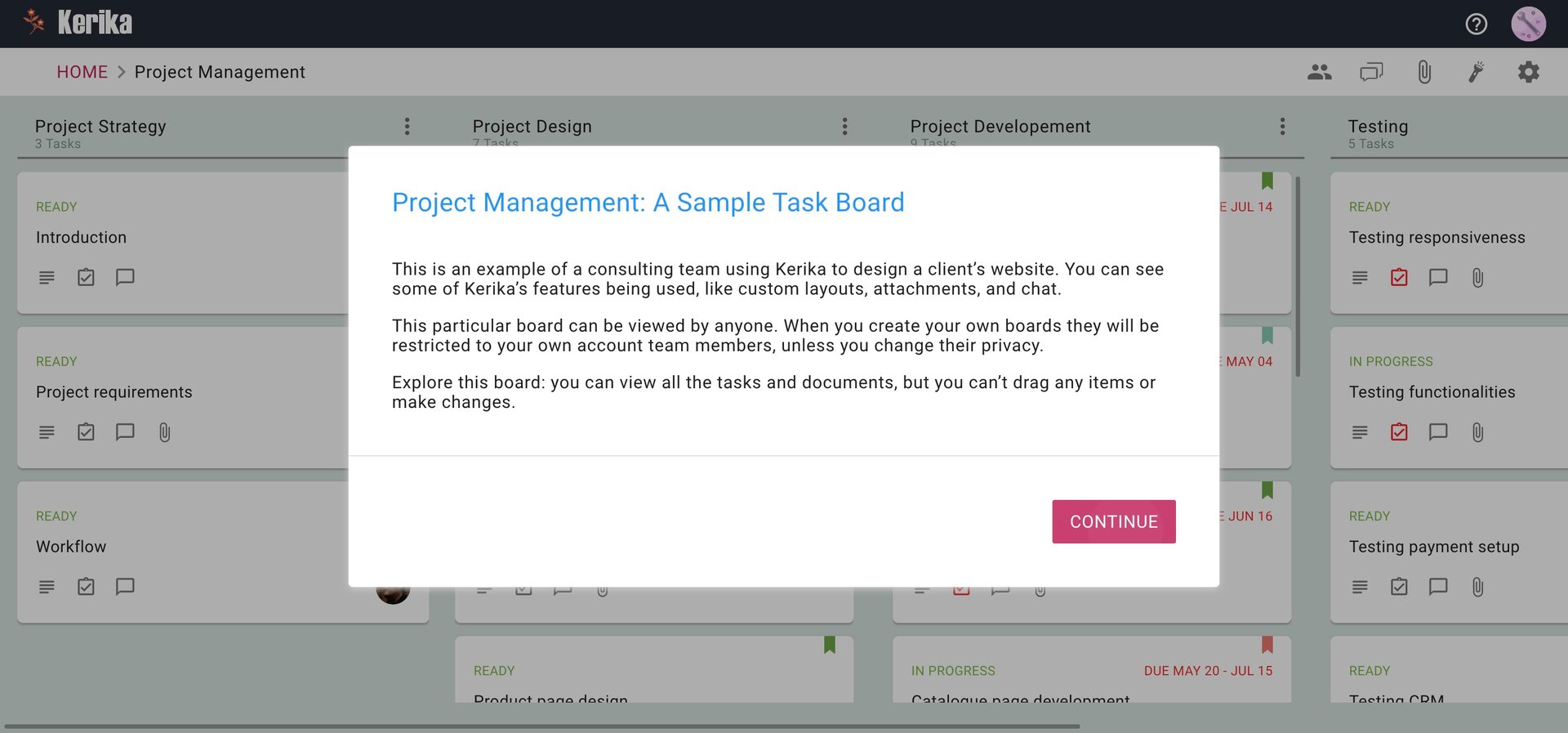This screenshot has height=733, width=1568.
Task: Click the Project Developement column title
Action: tap(1000, 127)
